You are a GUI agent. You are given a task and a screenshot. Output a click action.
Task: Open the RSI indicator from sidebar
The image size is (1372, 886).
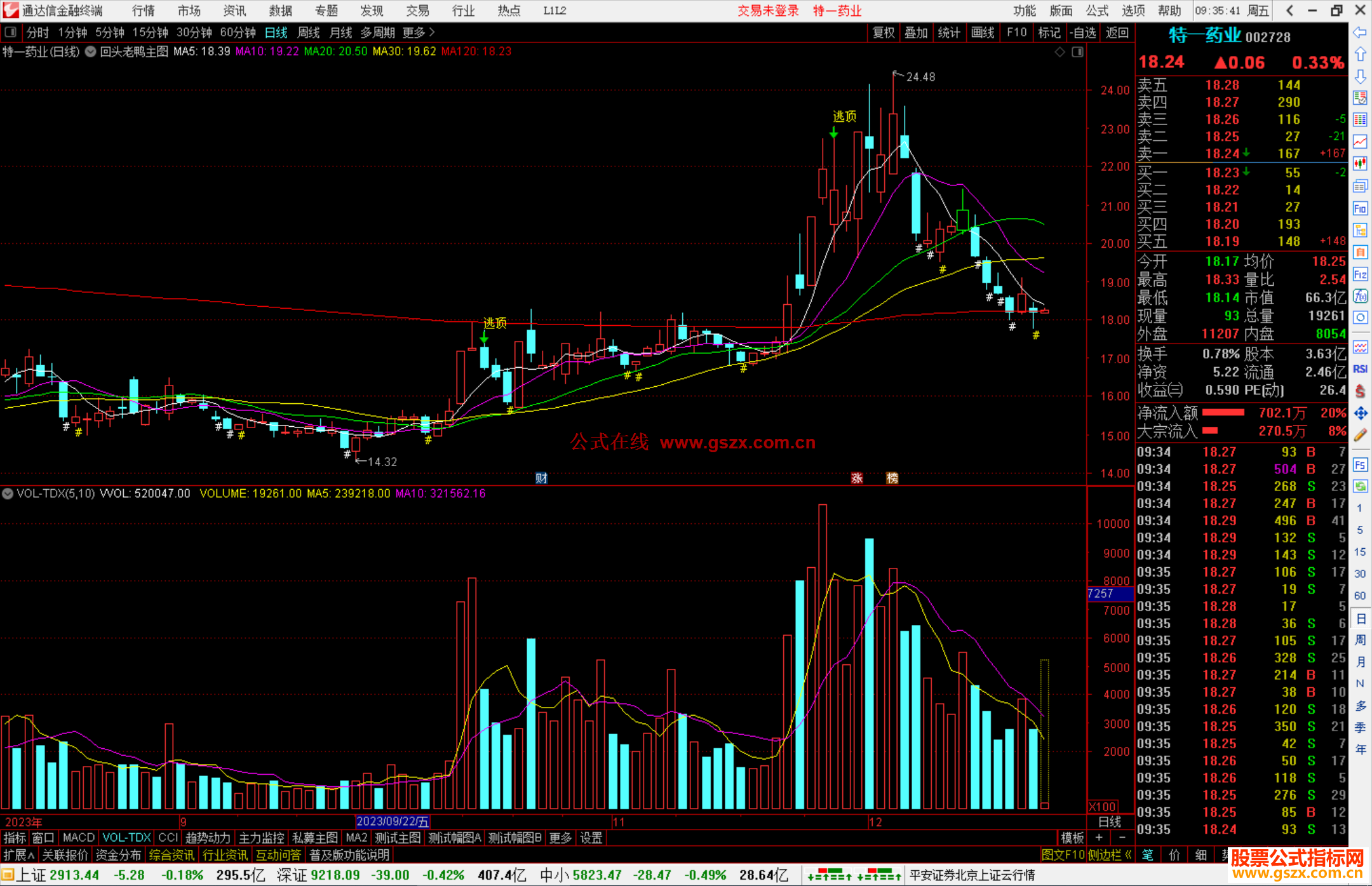point(1360,369)
